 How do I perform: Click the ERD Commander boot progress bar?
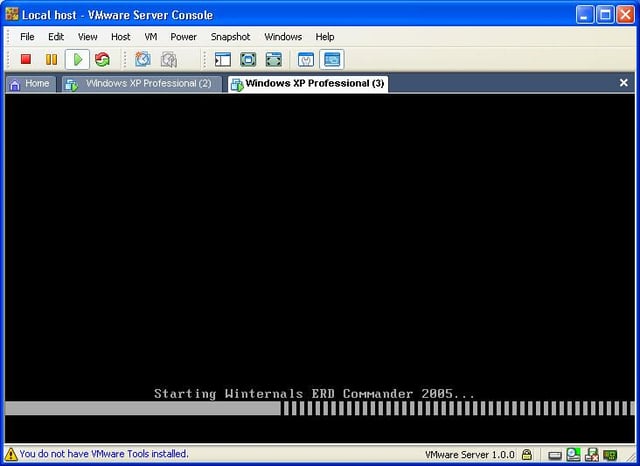pos(320,408)
